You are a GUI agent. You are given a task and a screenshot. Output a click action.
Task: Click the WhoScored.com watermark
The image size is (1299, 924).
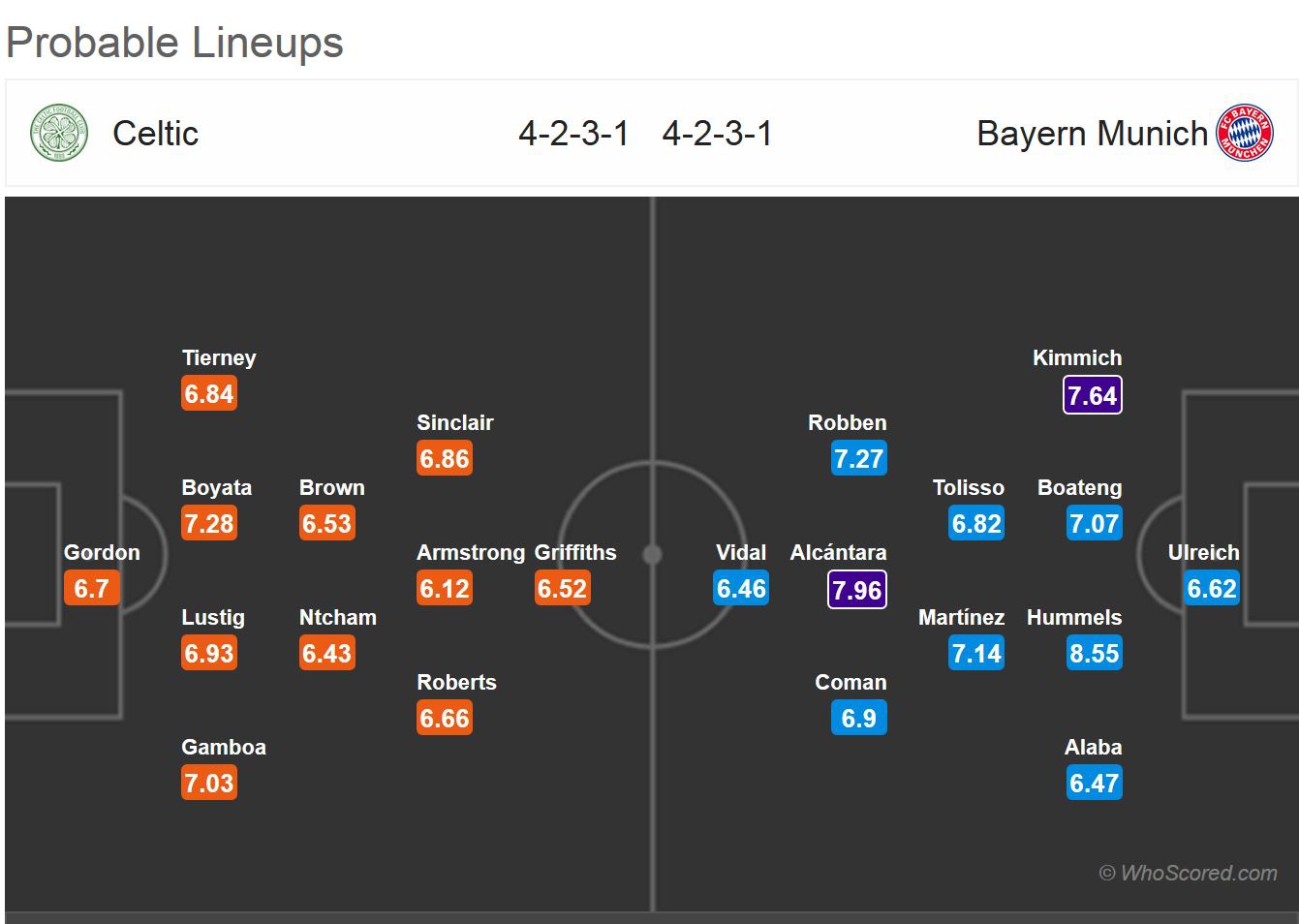(x=1189, y=873)
